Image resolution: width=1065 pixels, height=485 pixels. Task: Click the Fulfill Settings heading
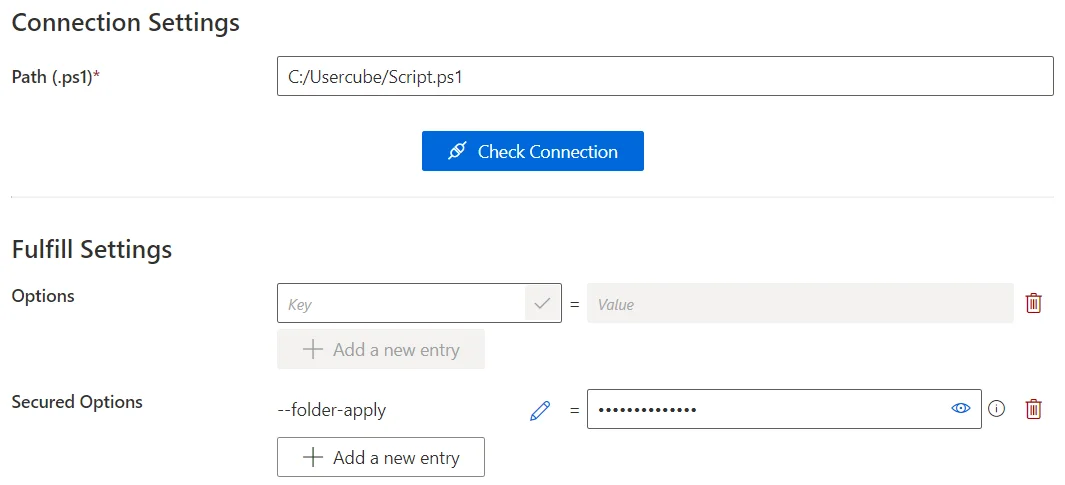tap(92, 249)
